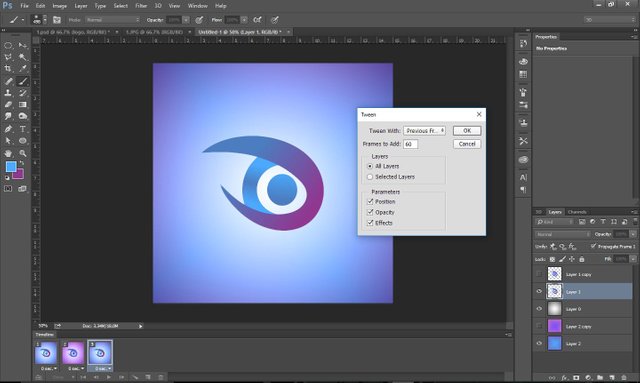Select animation frame 1 thumbnail
This screenshot has height=383, width=640.
point(46,353)
